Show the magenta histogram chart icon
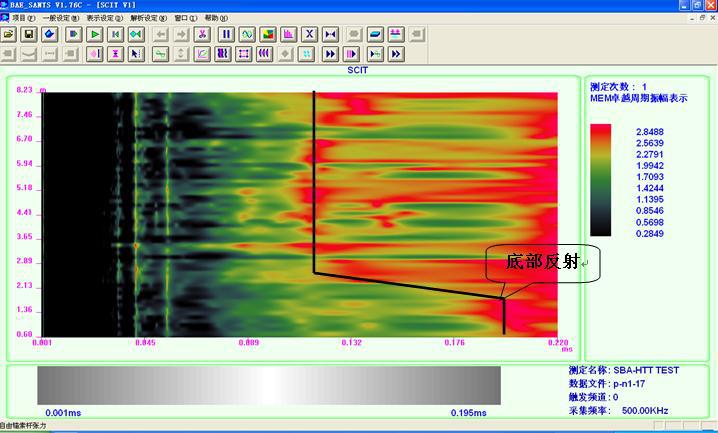Viewport: 718px width, 433px height. [x=288, y=34]
